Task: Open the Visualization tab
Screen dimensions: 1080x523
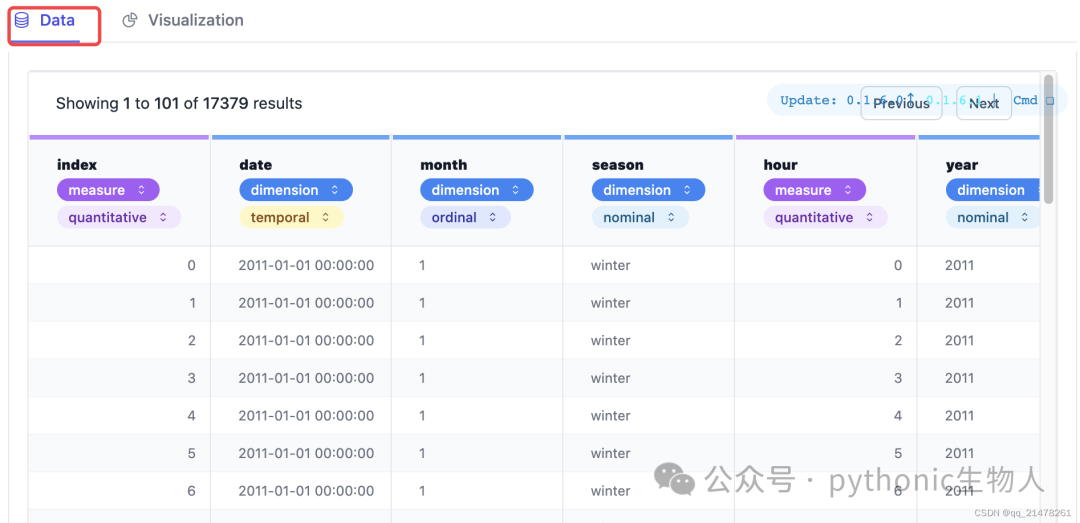Action: pyautogui.click(x=183, y=21)
